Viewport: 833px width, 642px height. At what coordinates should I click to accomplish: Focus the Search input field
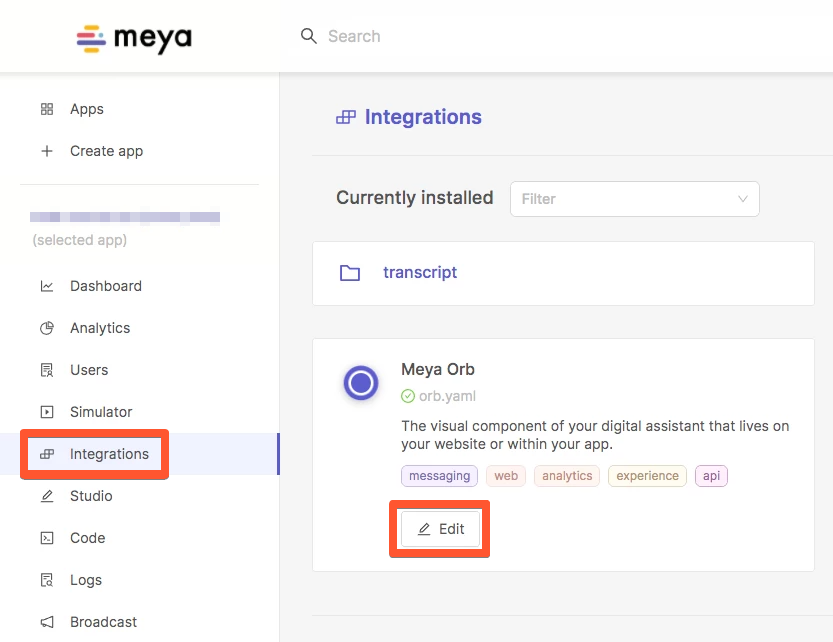[x=354, y=36]
